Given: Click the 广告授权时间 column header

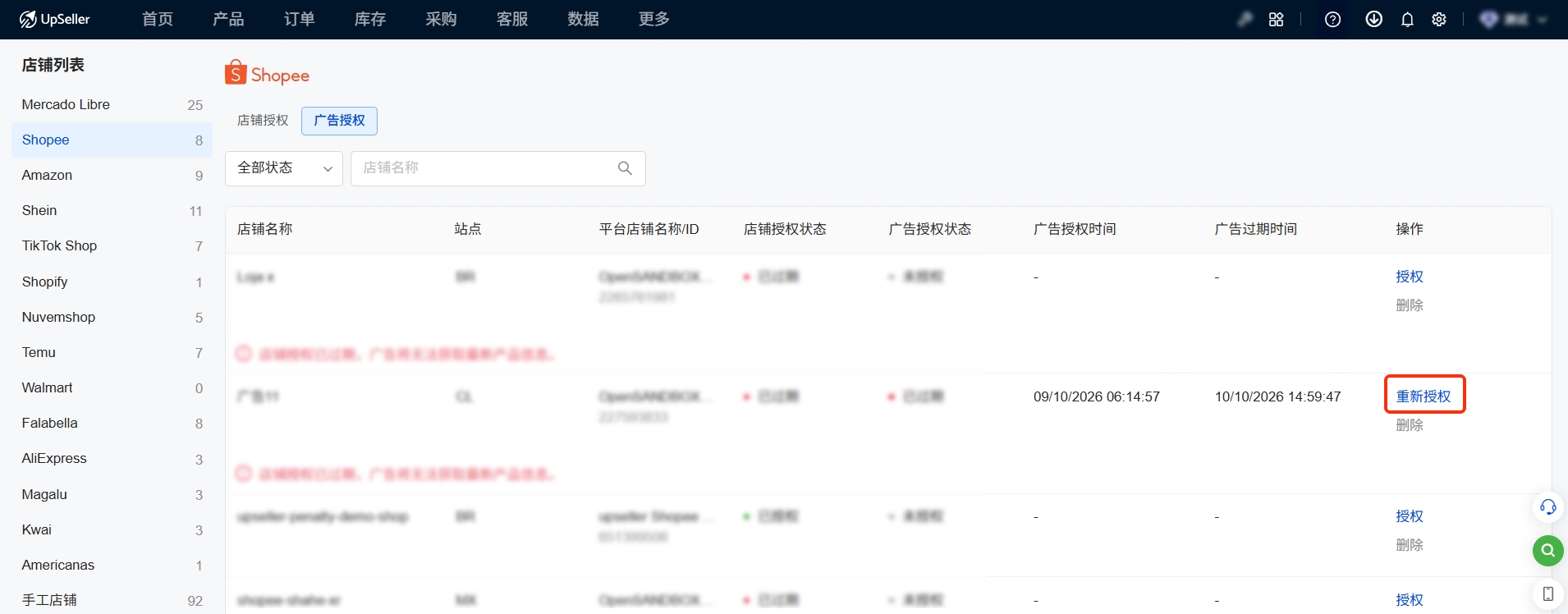Looking at the screenshot, I should pyautogui.click(x=1075, y=229).
